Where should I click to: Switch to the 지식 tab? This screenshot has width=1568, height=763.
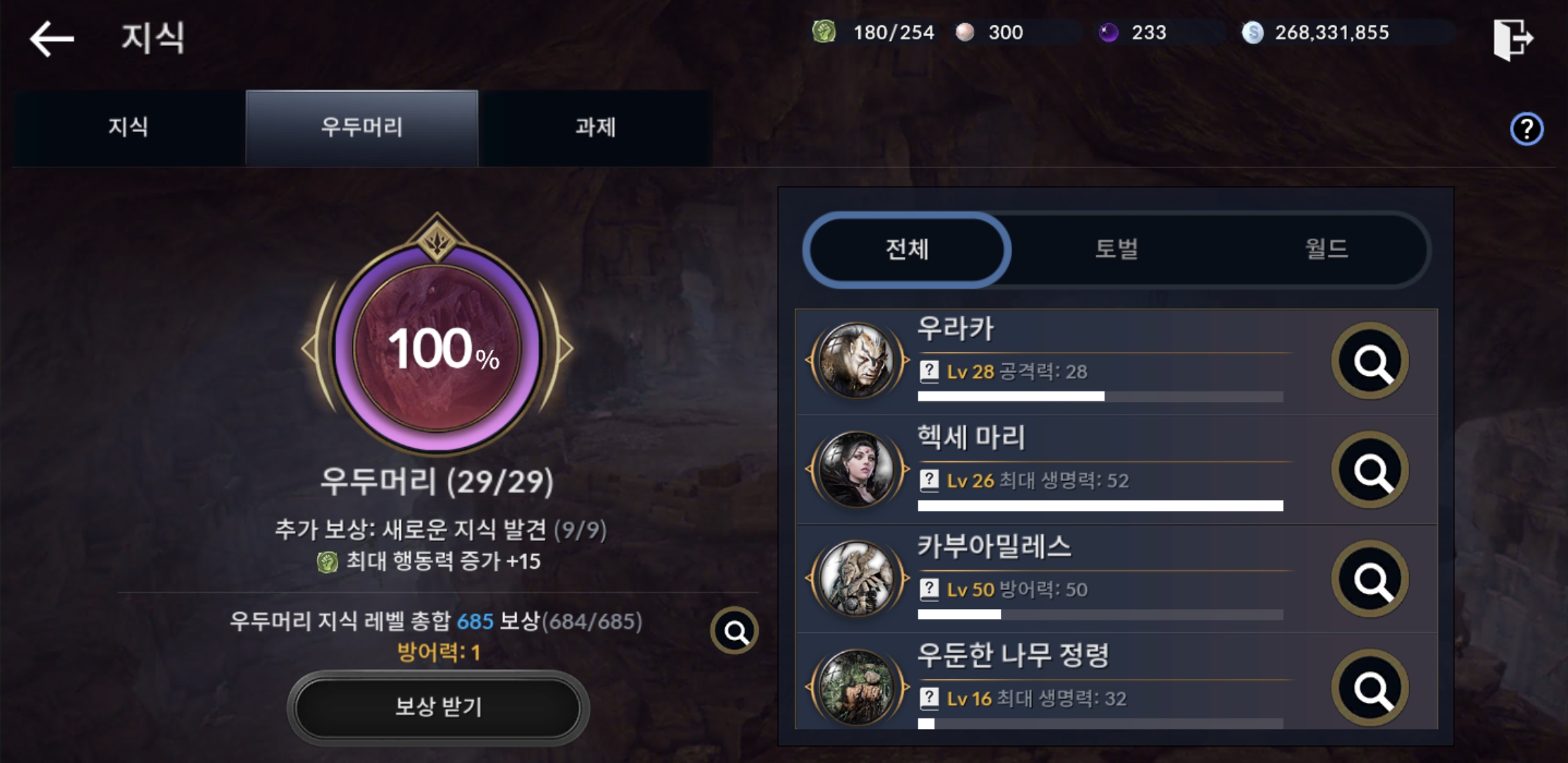(129, 128)
